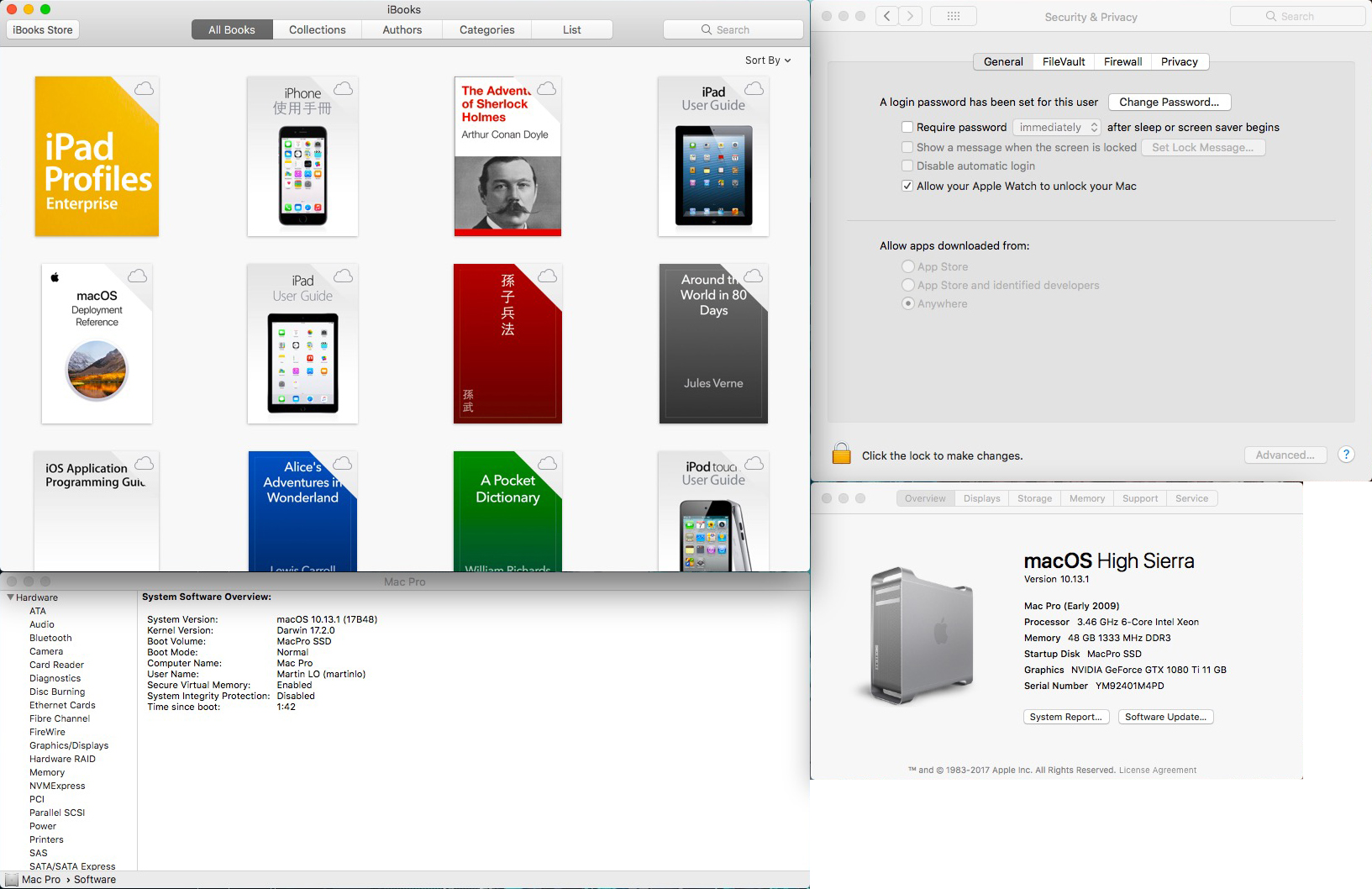Open the Sort By dropdown in iBooks

click(x=768, y=60)
